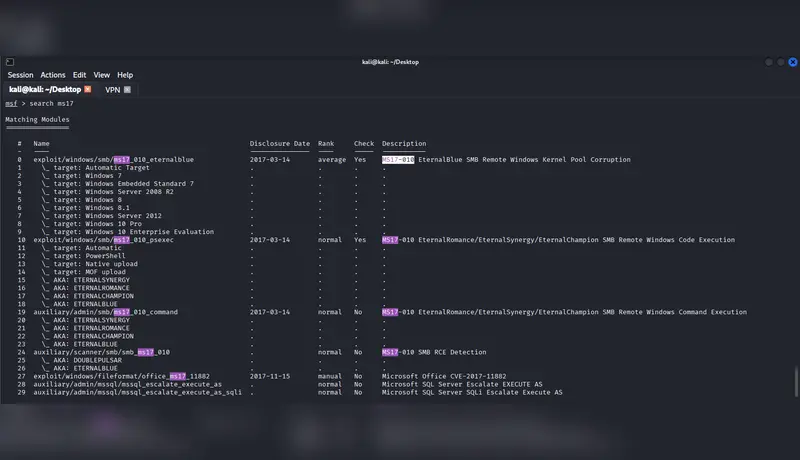
Task: Click the selected MS17-010 text in the EternalBlue description
Action: point(398,160)
